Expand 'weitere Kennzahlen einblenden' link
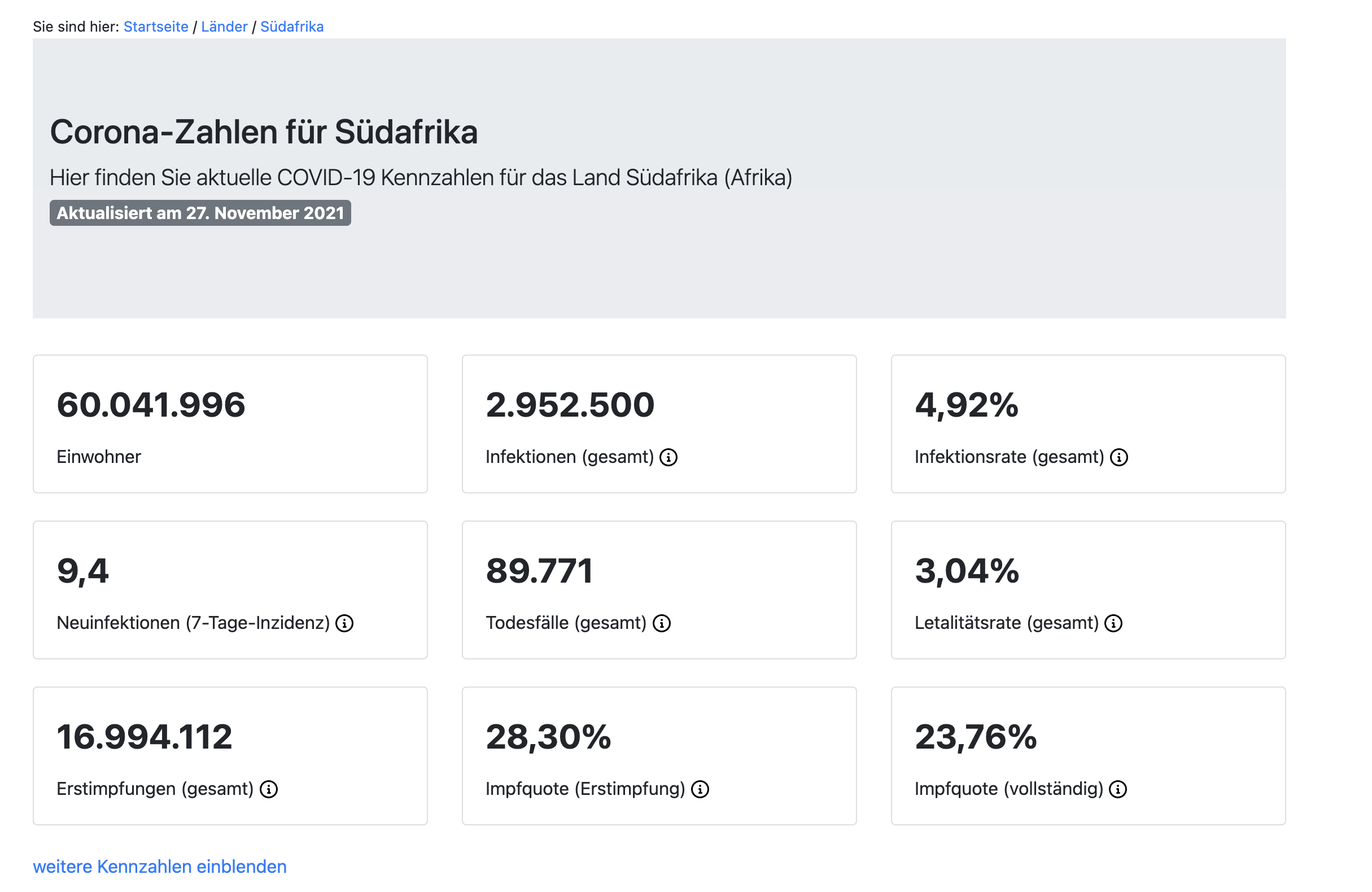This screenshot has height=892, width=1372. tap(160, 867)
